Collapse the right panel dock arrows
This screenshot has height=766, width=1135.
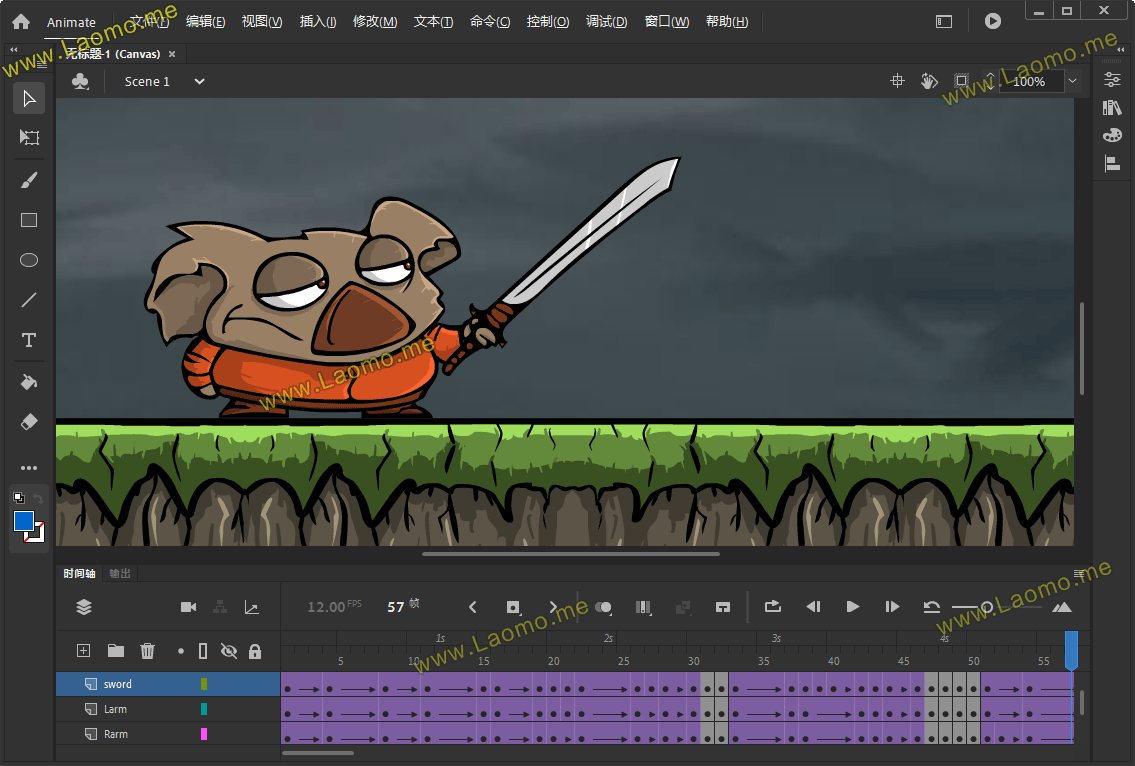click(1121, 49)
